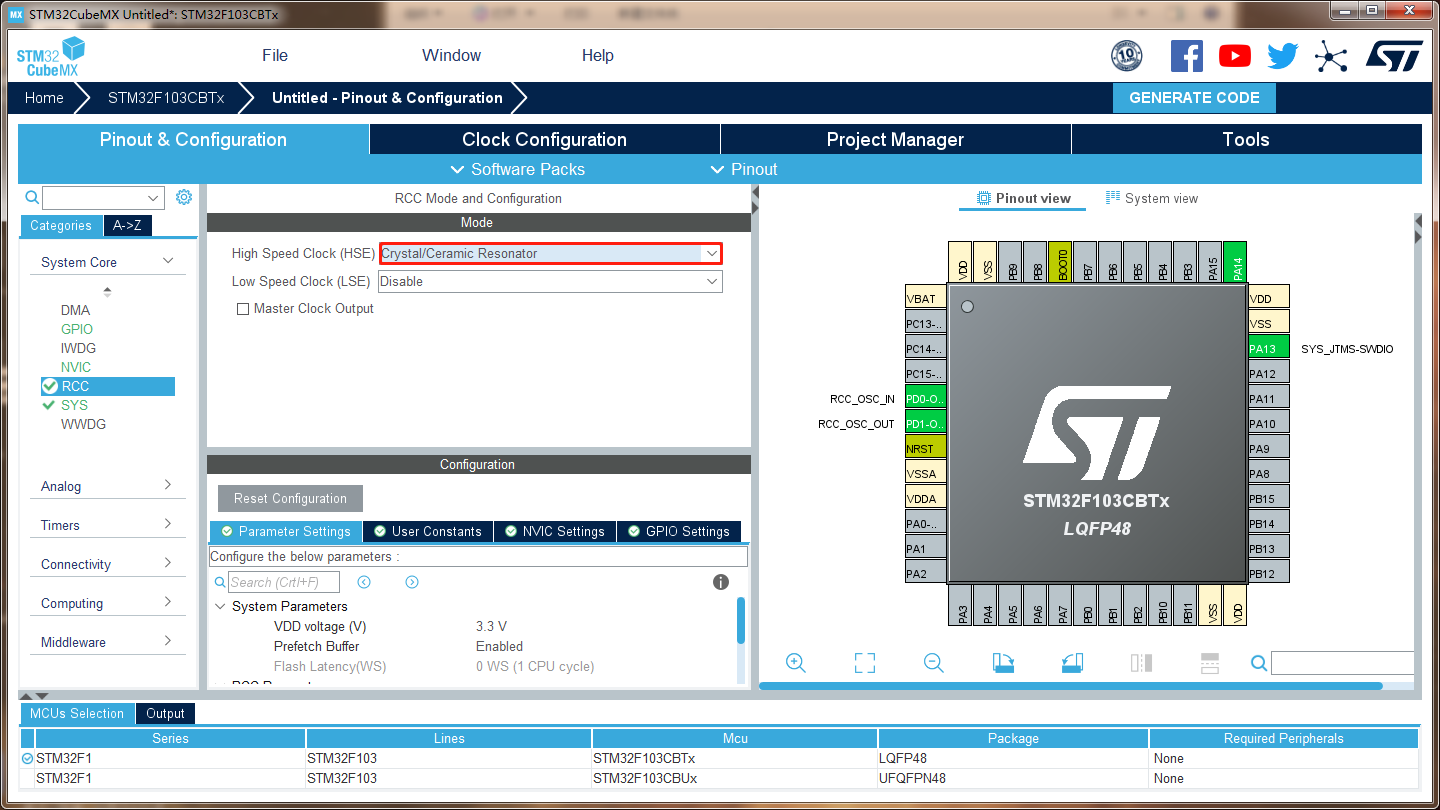Expand the Connectivity category
Image resolution: width=1440 pixels, height=810 pixels.
tap(168, 563)
